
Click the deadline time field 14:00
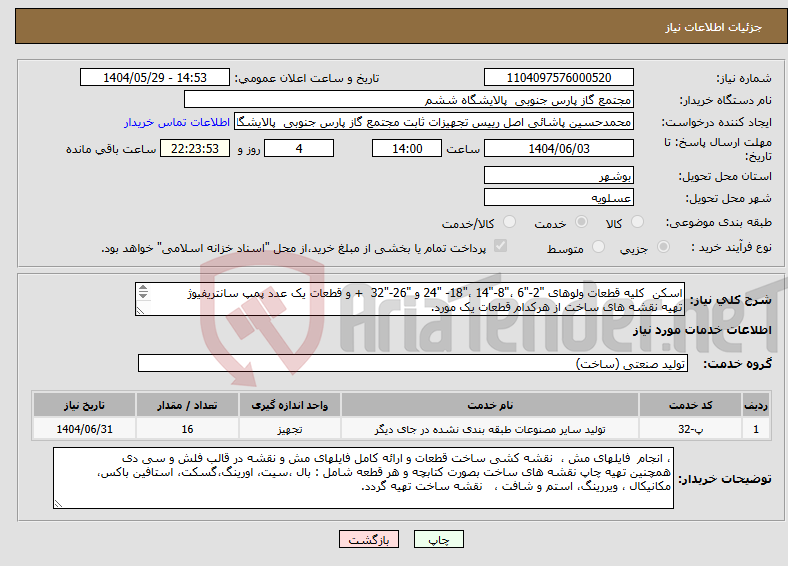click(x=407, y=148)
